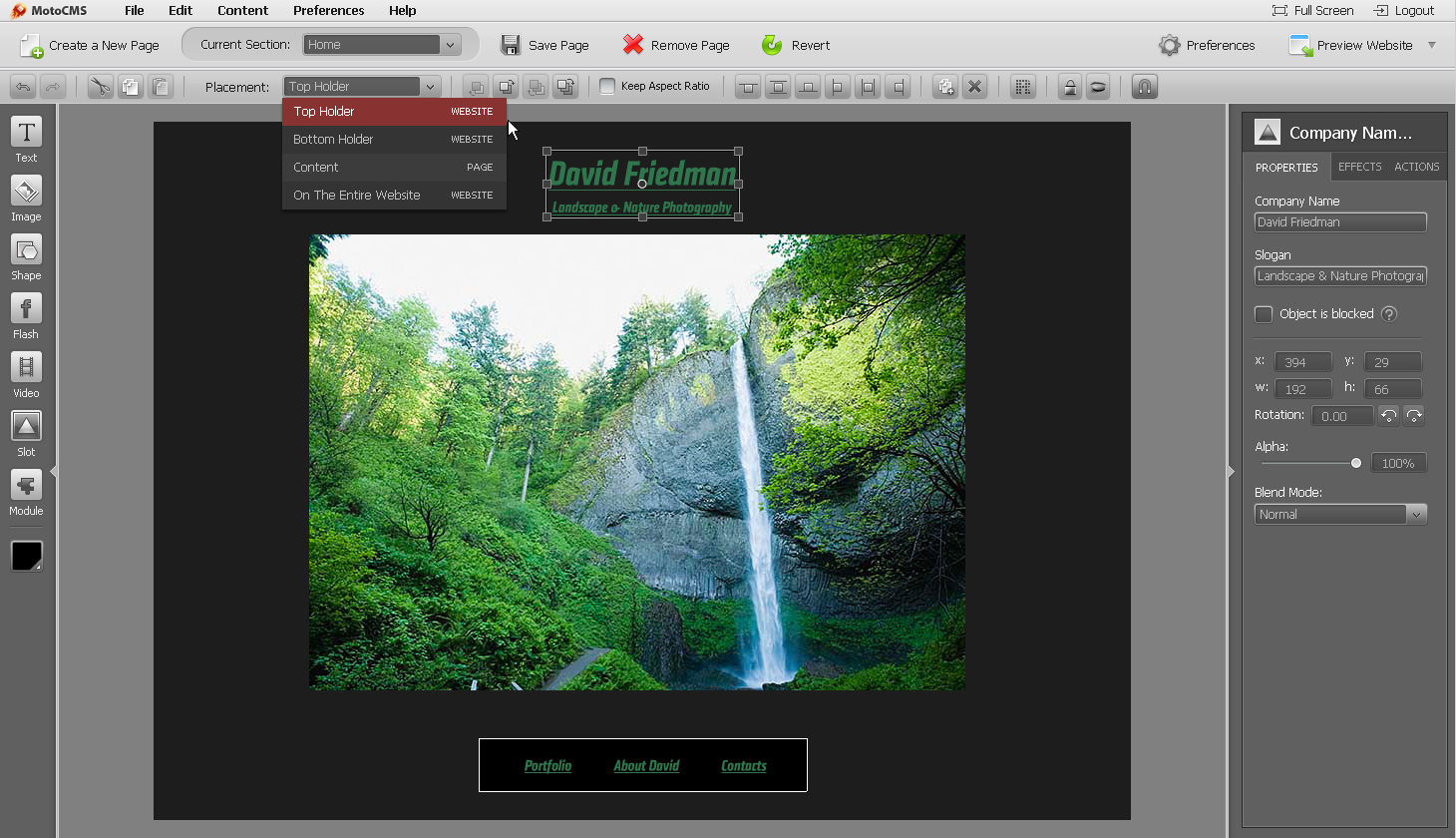
Task: Click the X delete object icon
Action: [975, 87]
